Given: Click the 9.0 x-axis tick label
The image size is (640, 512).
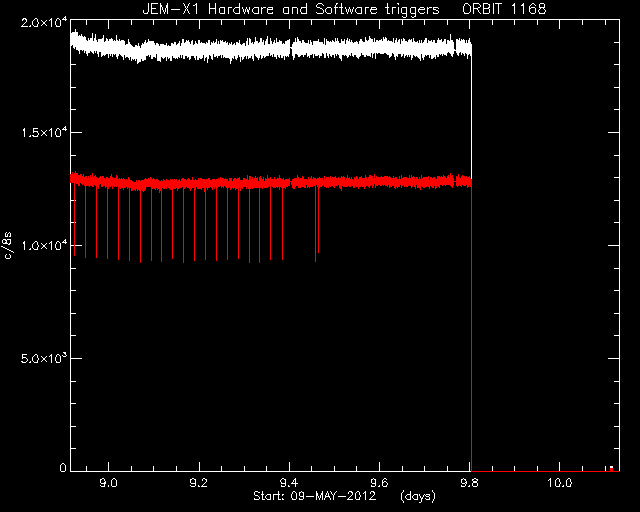Looking at the screenshot, I should point(108,483).
